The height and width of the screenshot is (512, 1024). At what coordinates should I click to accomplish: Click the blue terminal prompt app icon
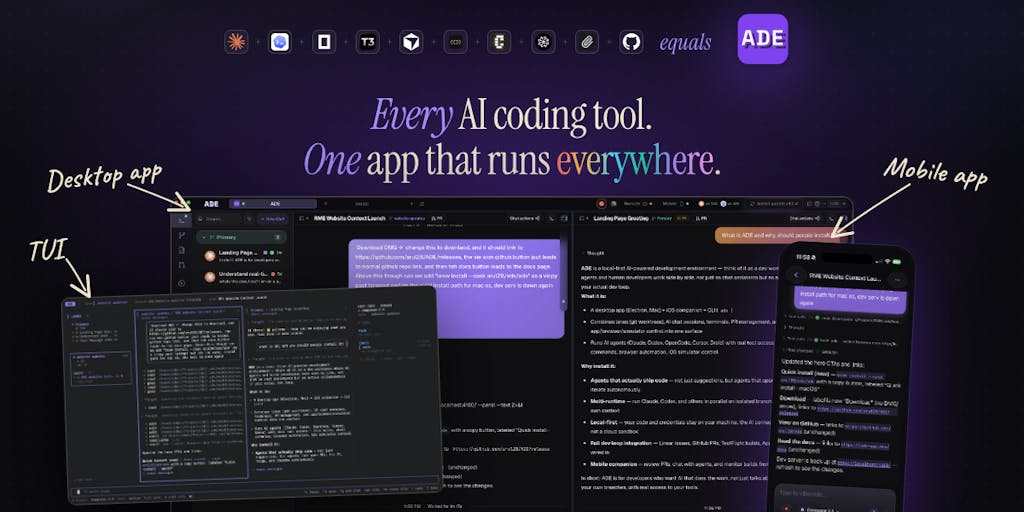pos(280,42)
